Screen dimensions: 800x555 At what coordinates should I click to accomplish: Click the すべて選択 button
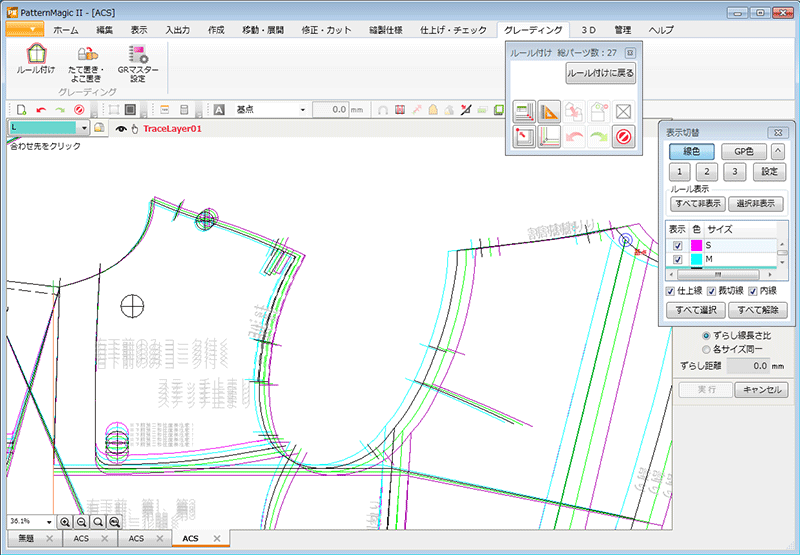pyautogui.click(x=696, y=310)
